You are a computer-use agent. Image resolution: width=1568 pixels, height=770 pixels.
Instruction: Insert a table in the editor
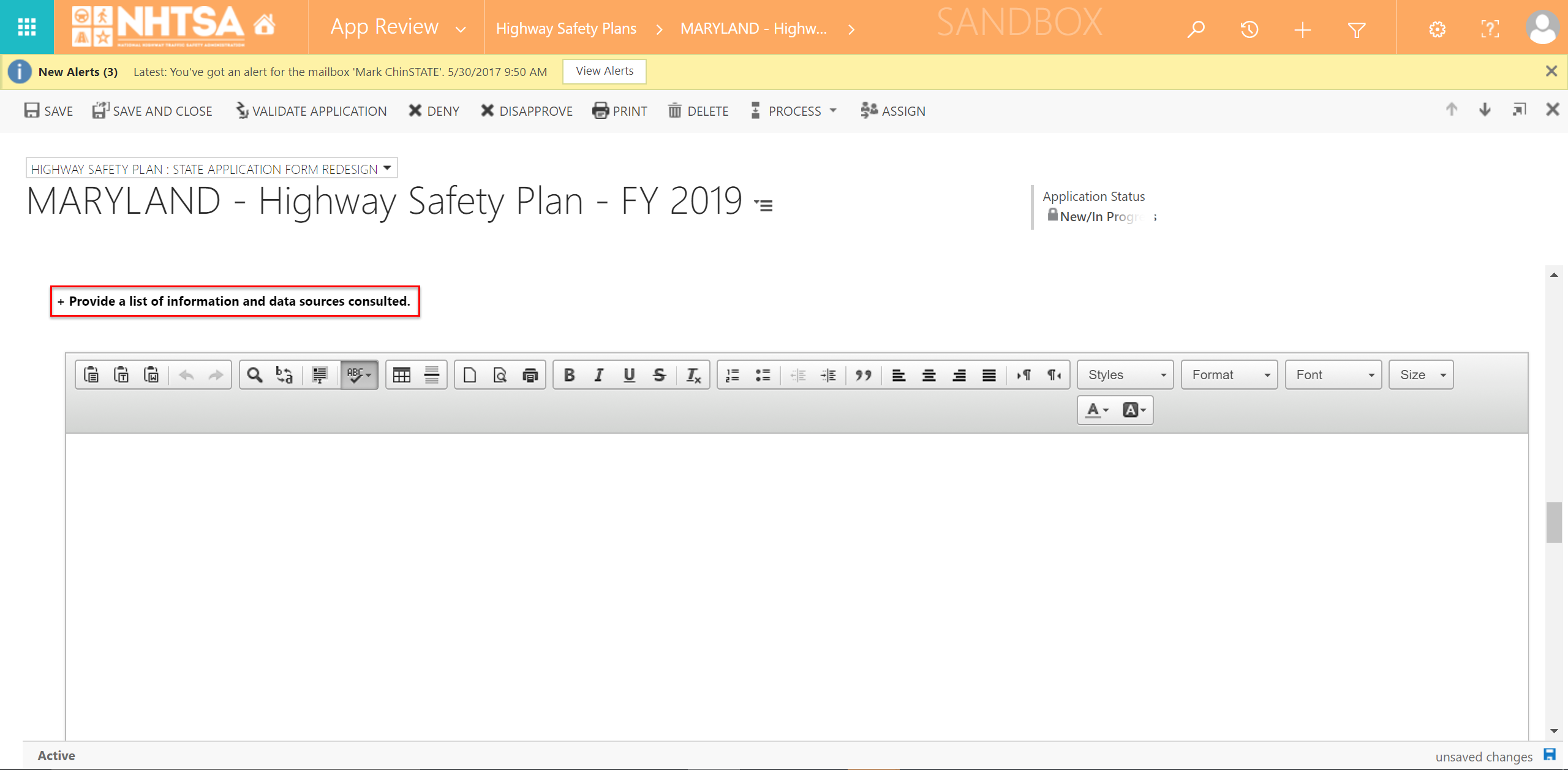(402, 375)
